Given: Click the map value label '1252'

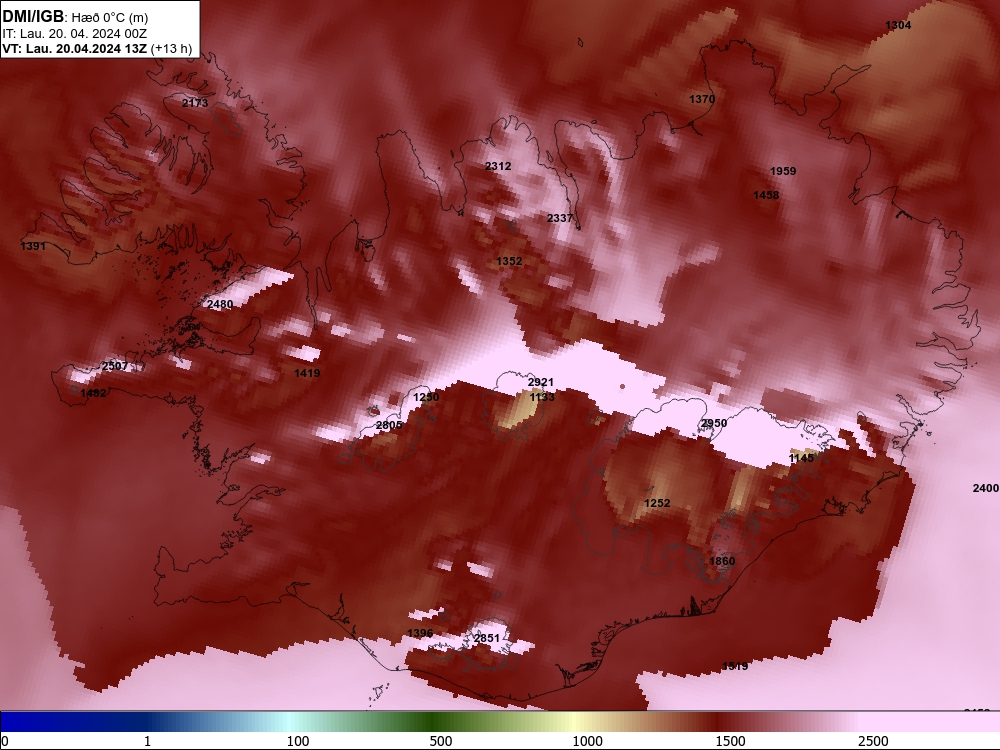Looking at the screenshot, I should click(x=657, y=503).
